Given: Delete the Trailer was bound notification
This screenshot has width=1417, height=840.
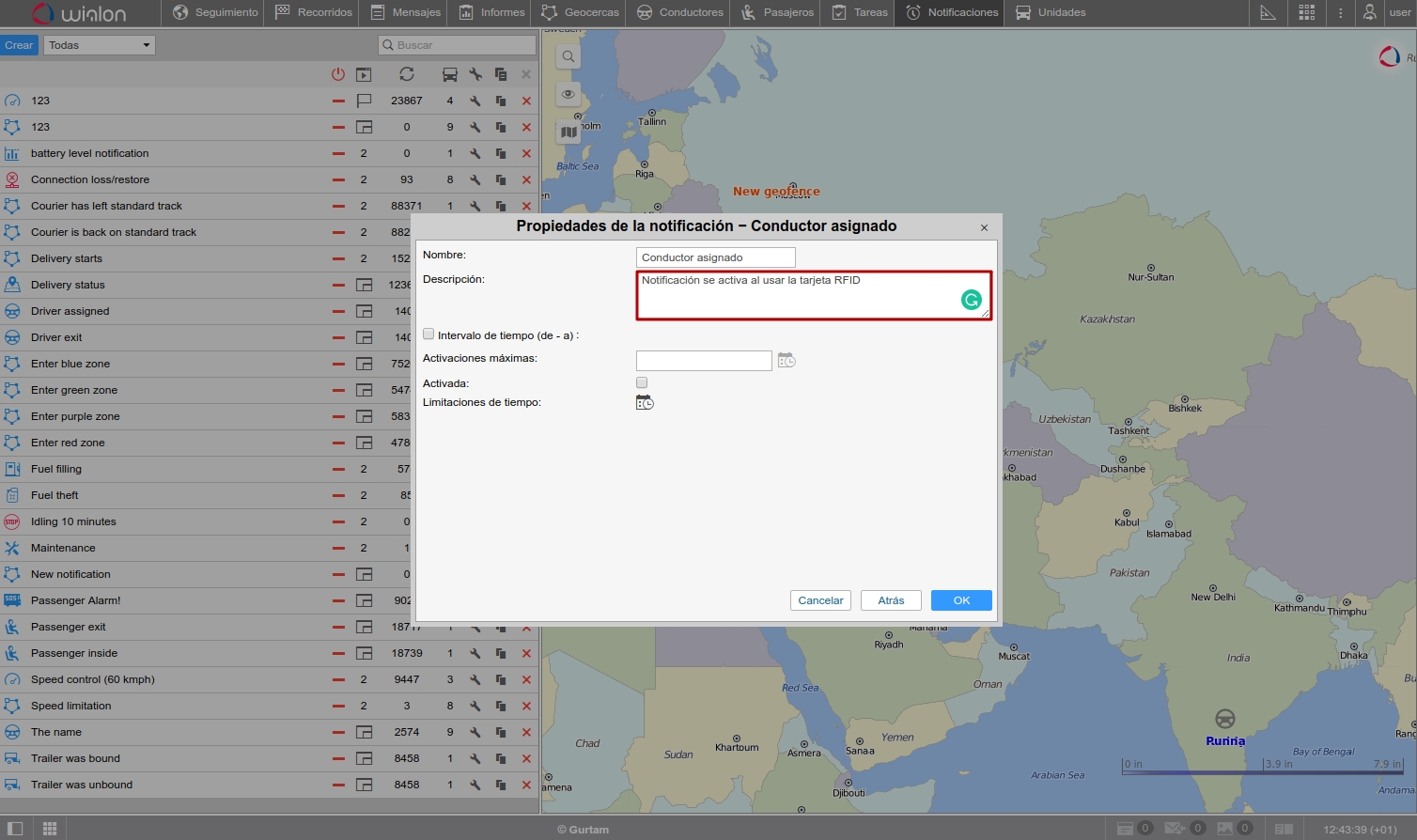Looking at the screenshot, I should [x=526, y=758].
